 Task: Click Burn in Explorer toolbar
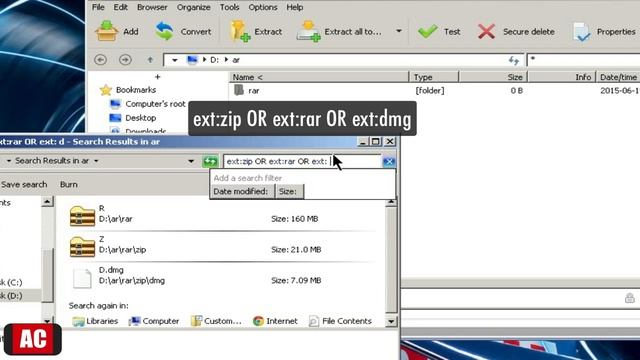click(69, 184)
